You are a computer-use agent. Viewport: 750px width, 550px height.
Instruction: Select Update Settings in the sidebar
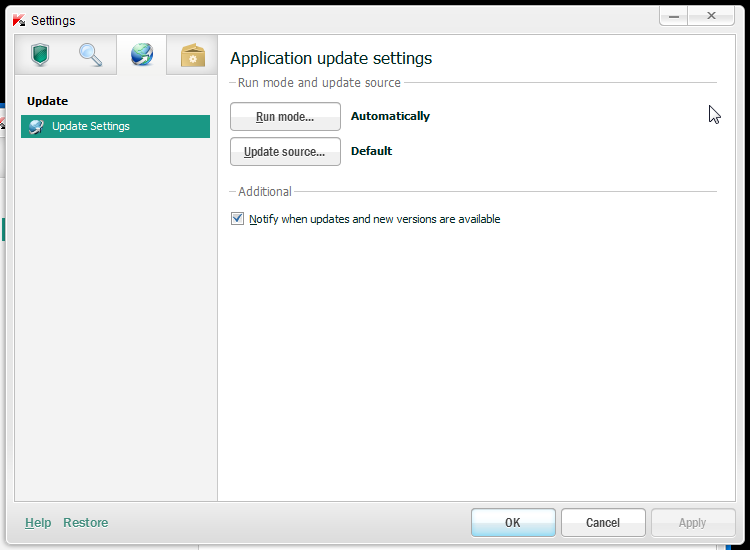(115, 126)
